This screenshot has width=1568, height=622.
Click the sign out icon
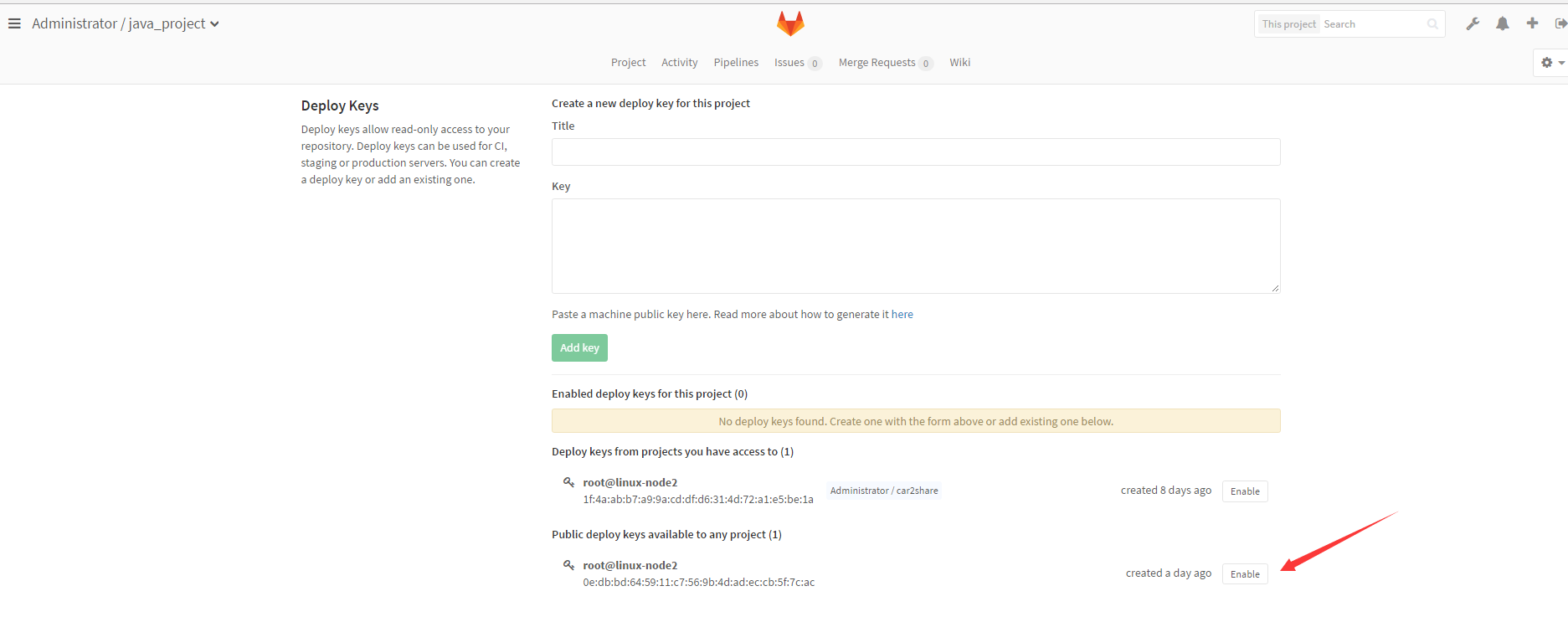pyautogui.click(x=1560, y=23)
